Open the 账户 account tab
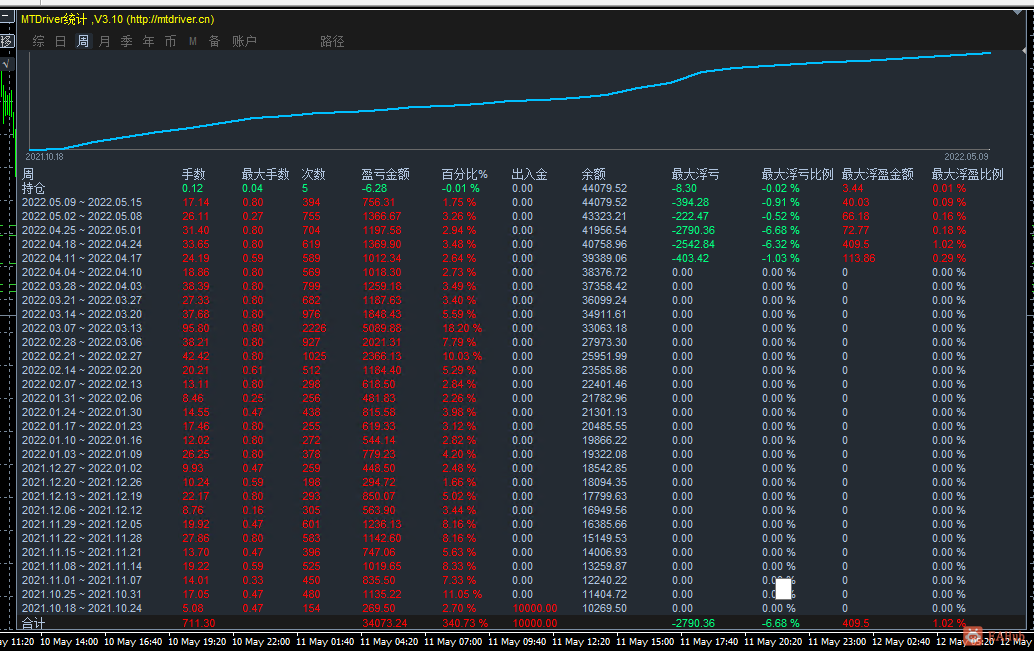The width and height of the screenshot is (1034, 651). pos(244,41)
